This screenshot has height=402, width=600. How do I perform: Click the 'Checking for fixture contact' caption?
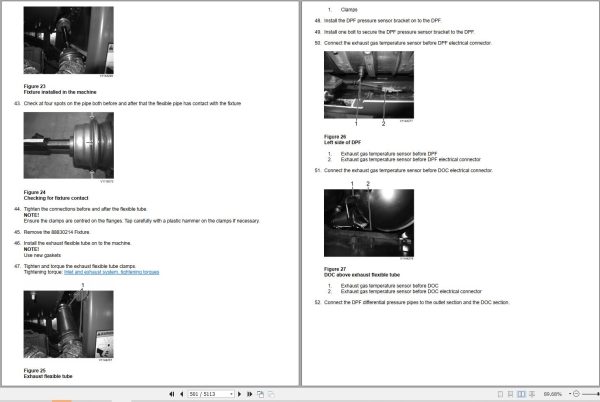56,198
